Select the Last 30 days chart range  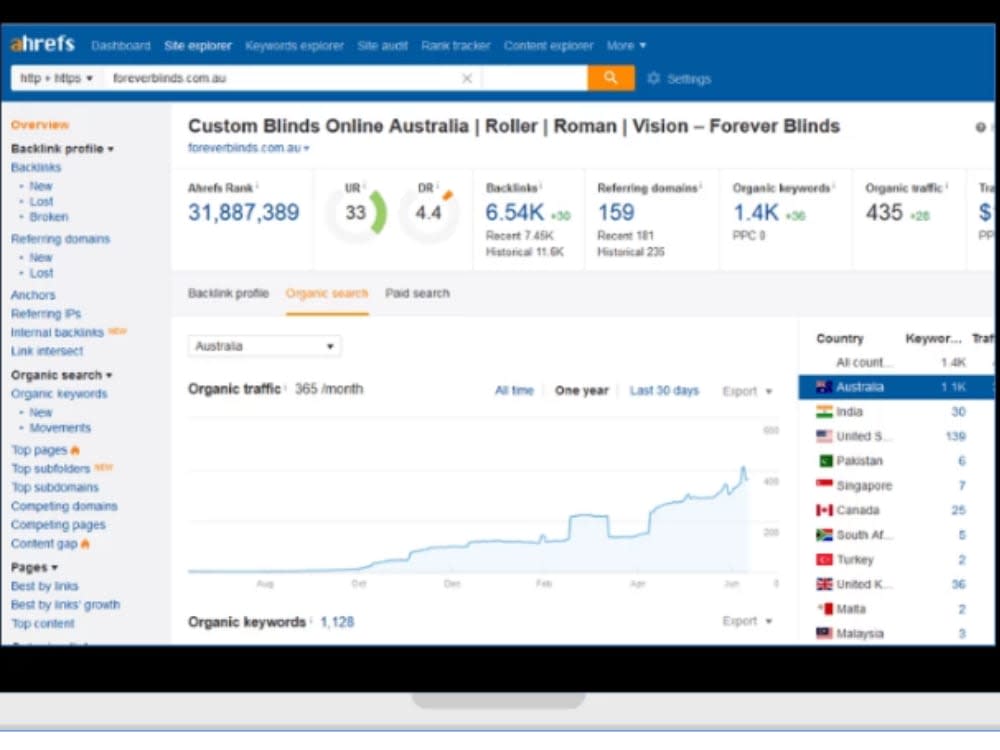click(664, 390)
